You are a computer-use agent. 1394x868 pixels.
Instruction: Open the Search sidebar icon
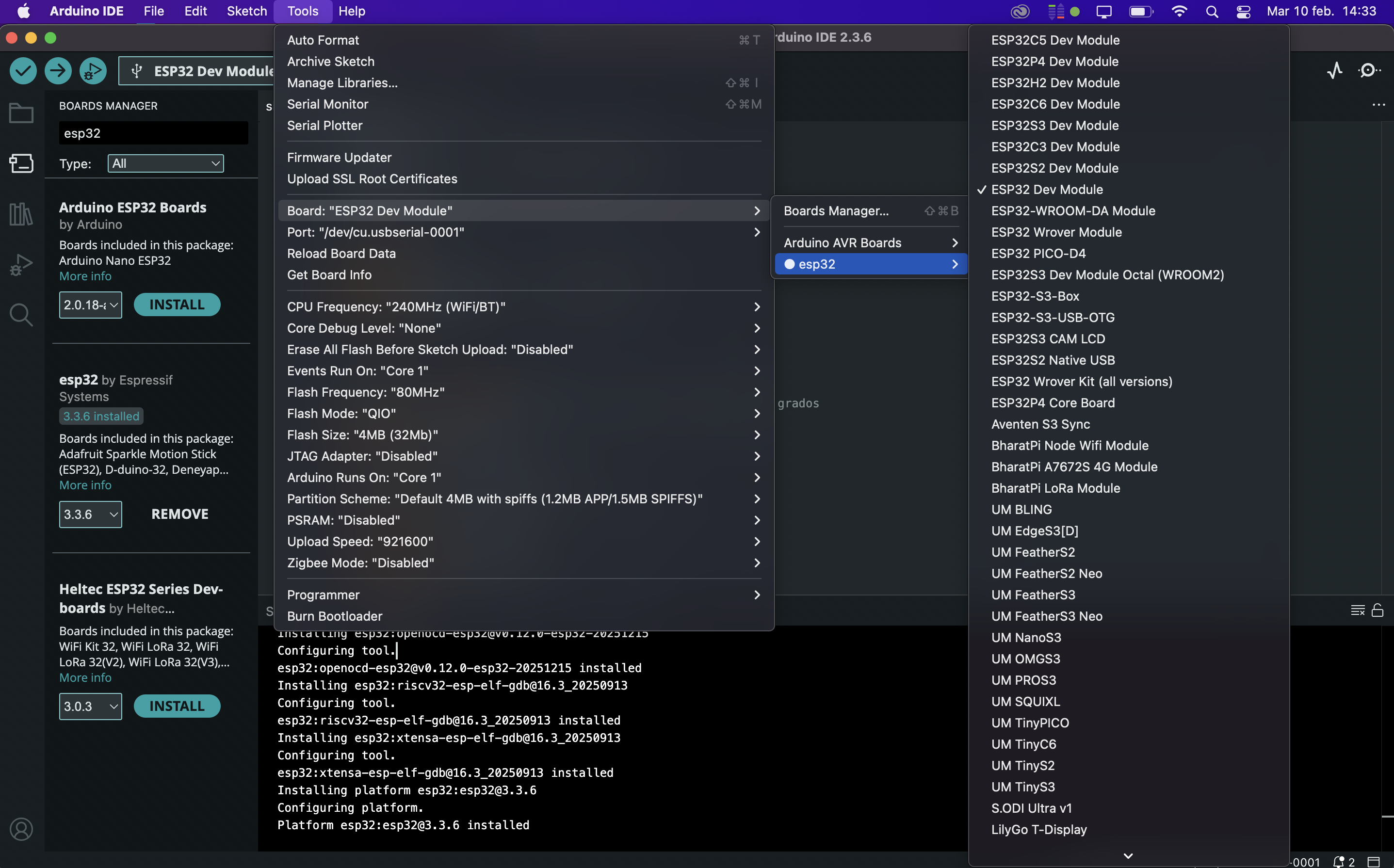point(21,315)
